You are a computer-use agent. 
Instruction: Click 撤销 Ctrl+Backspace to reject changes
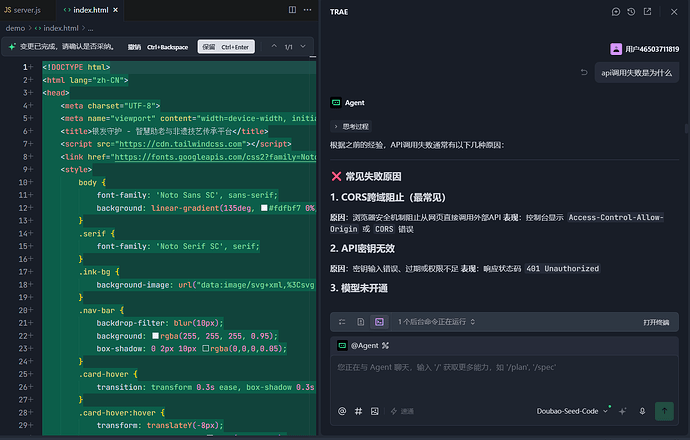[x=158, y=47]
